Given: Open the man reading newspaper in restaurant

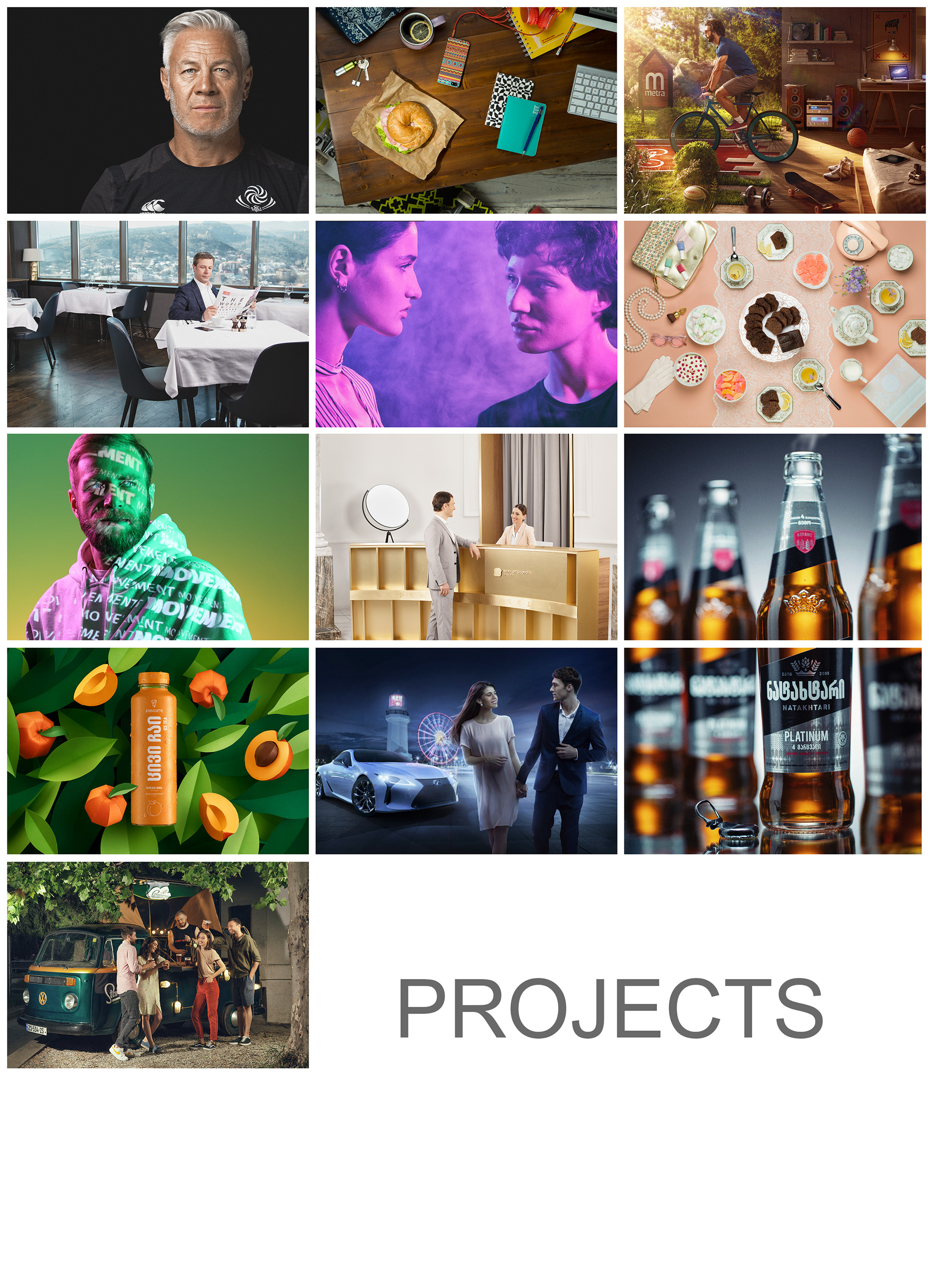Looking at the screenshot, I should [158, 324].
